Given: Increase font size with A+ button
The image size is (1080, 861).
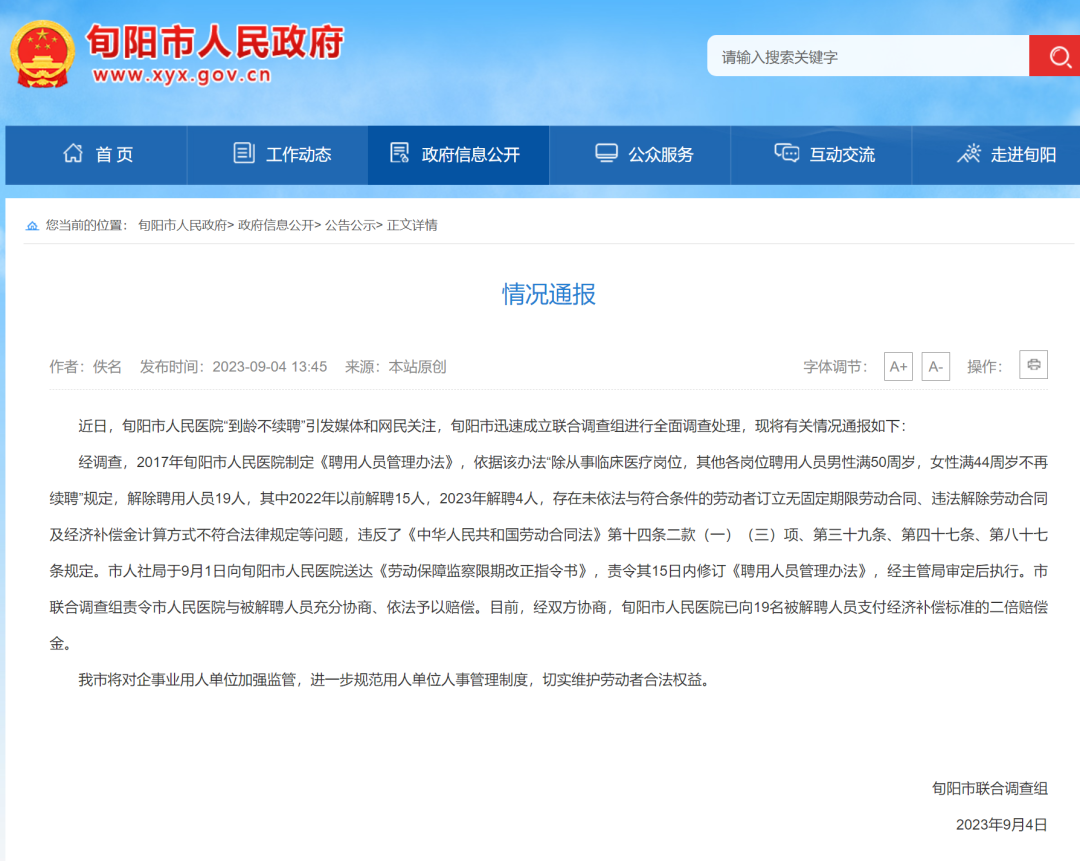Looking at the screenshot, I should click(898, 367).
